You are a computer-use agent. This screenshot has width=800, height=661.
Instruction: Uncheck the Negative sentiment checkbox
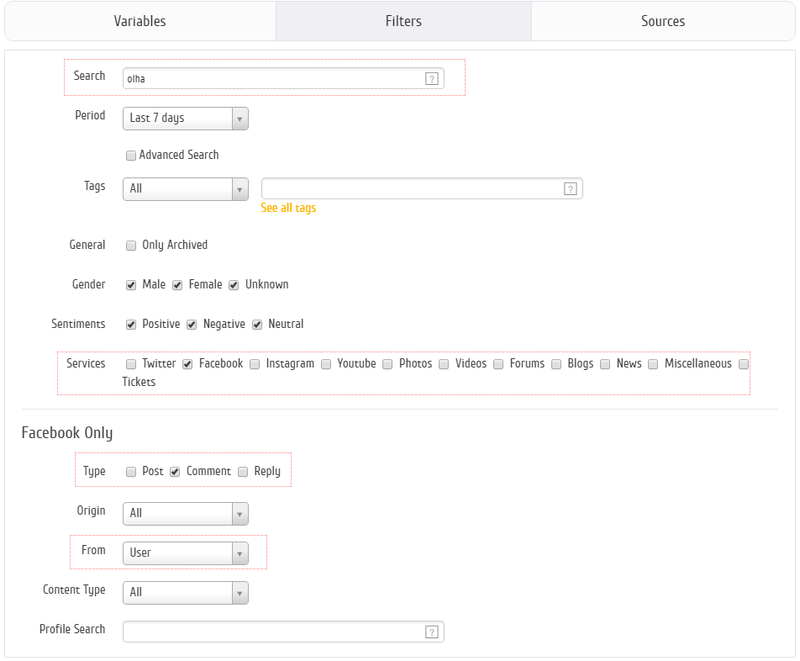coord(192,325)
